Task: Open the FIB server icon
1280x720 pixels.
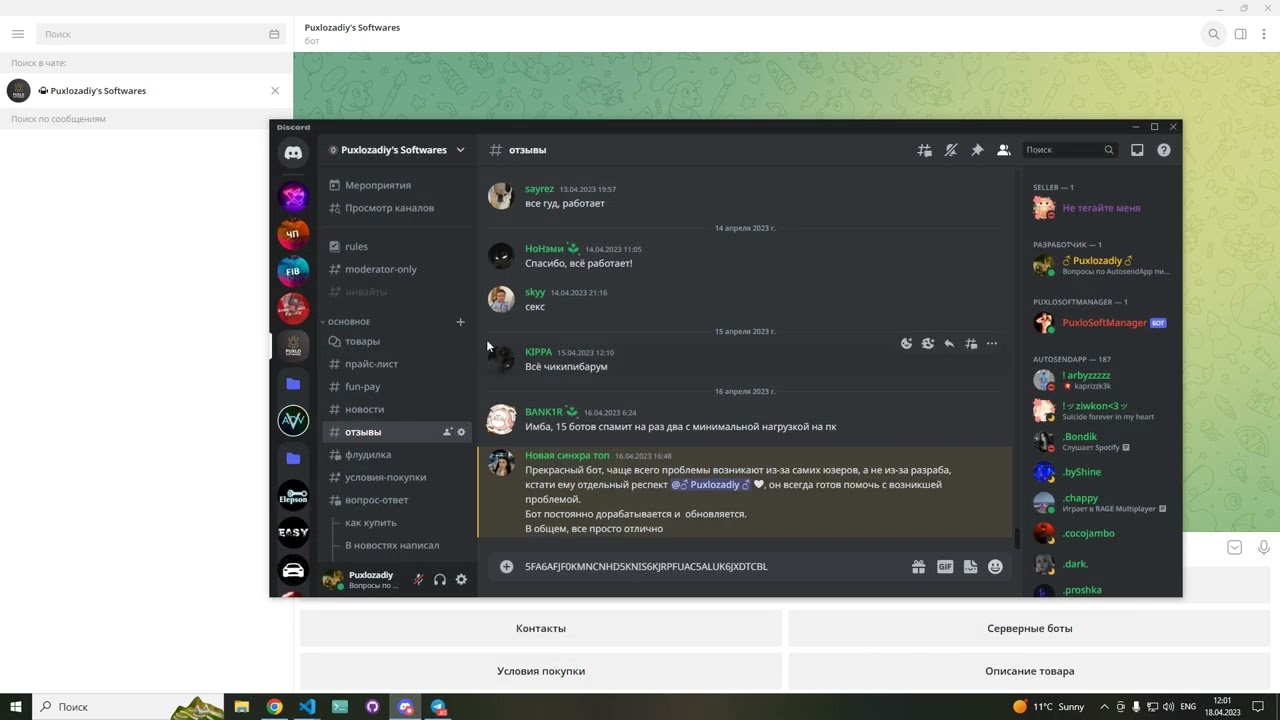Action: coord(293,271)
